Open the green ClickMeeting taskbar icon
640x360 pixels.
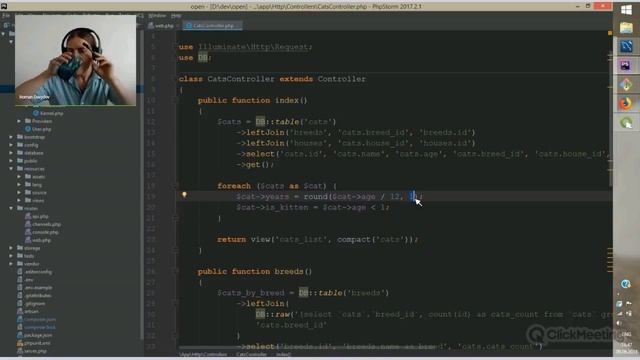click(x=626, y=122)
